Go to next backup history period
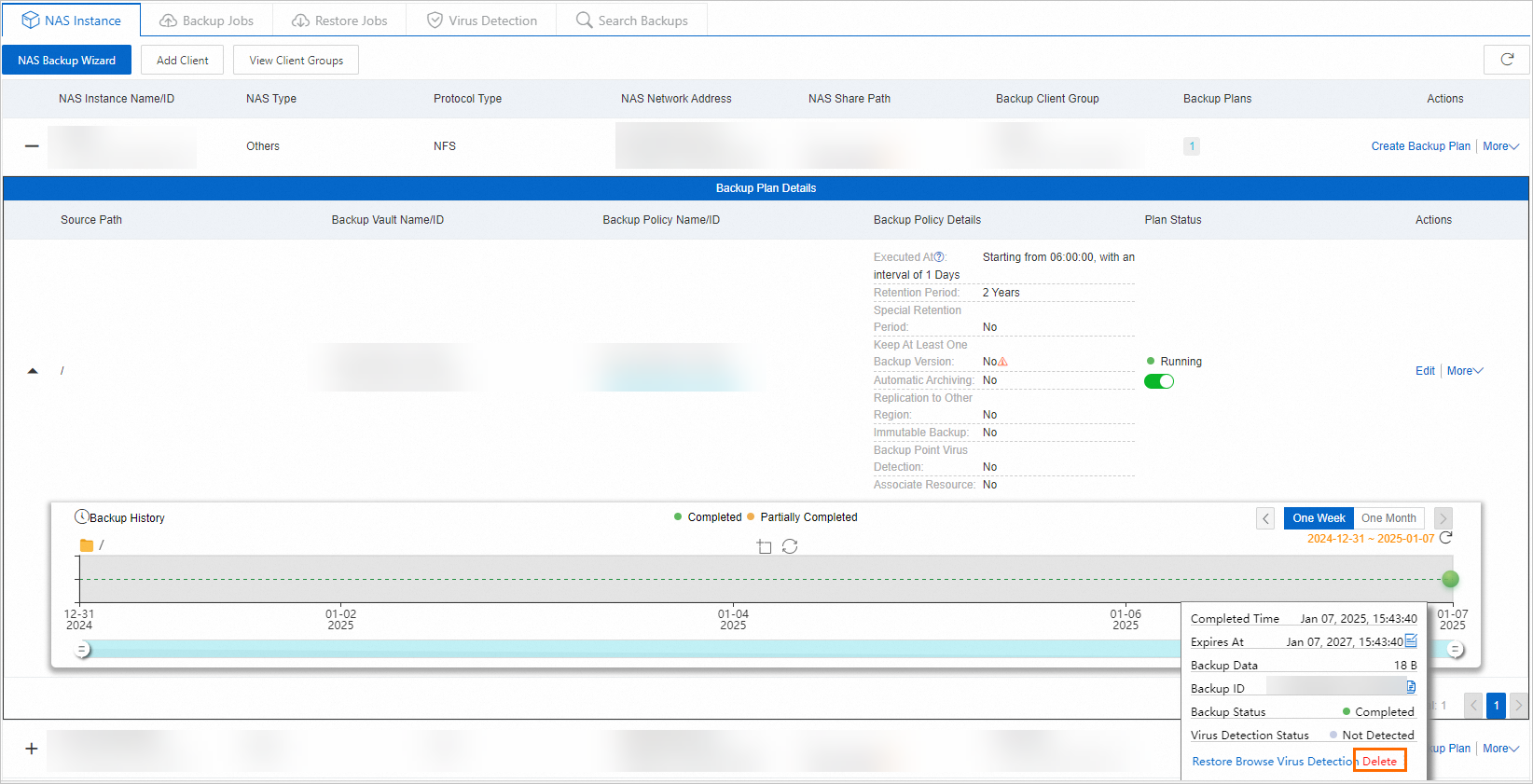 [x=1443, y=518]
